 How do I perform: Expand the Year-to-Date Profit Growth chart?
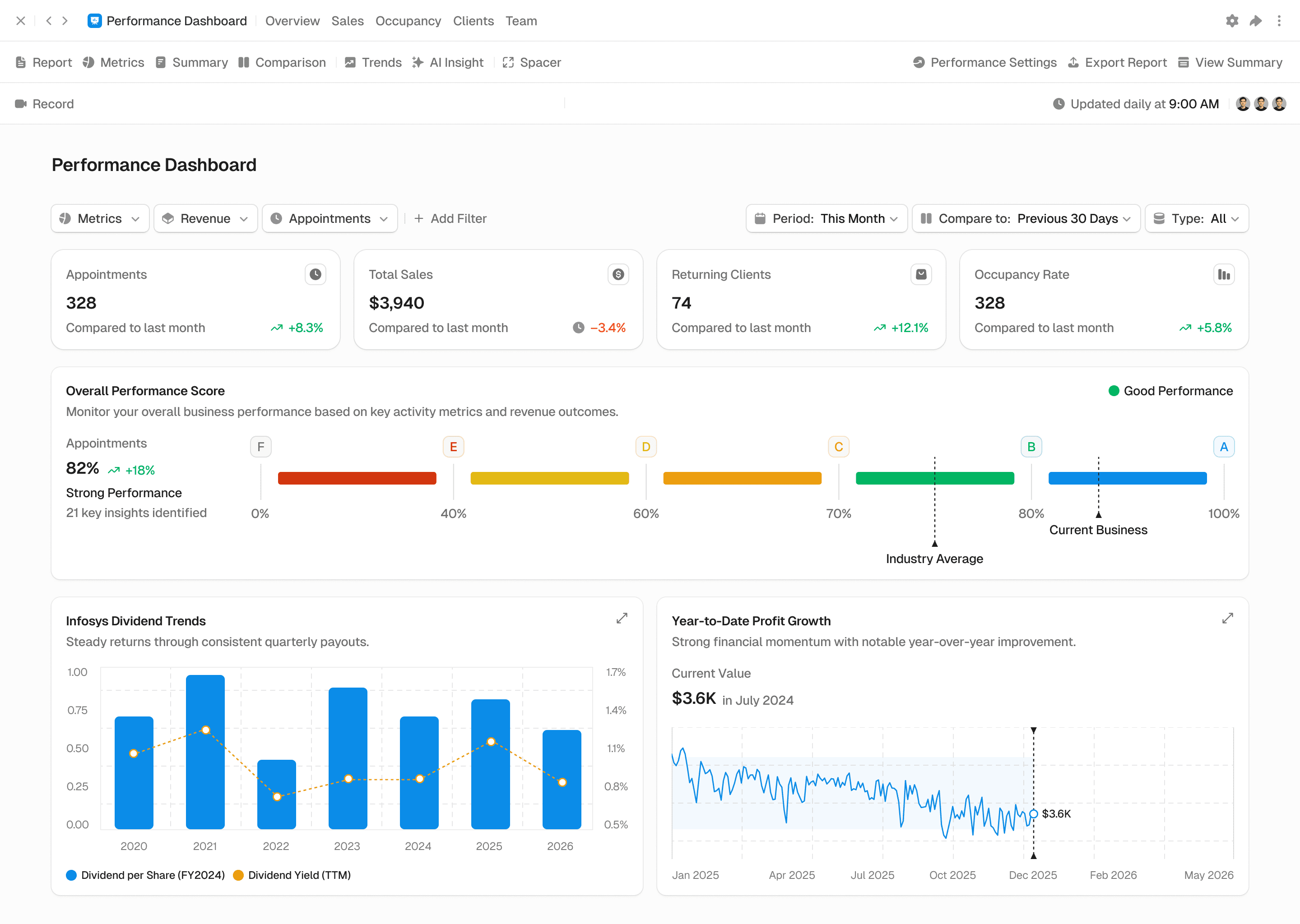(x=1227, y=618)
